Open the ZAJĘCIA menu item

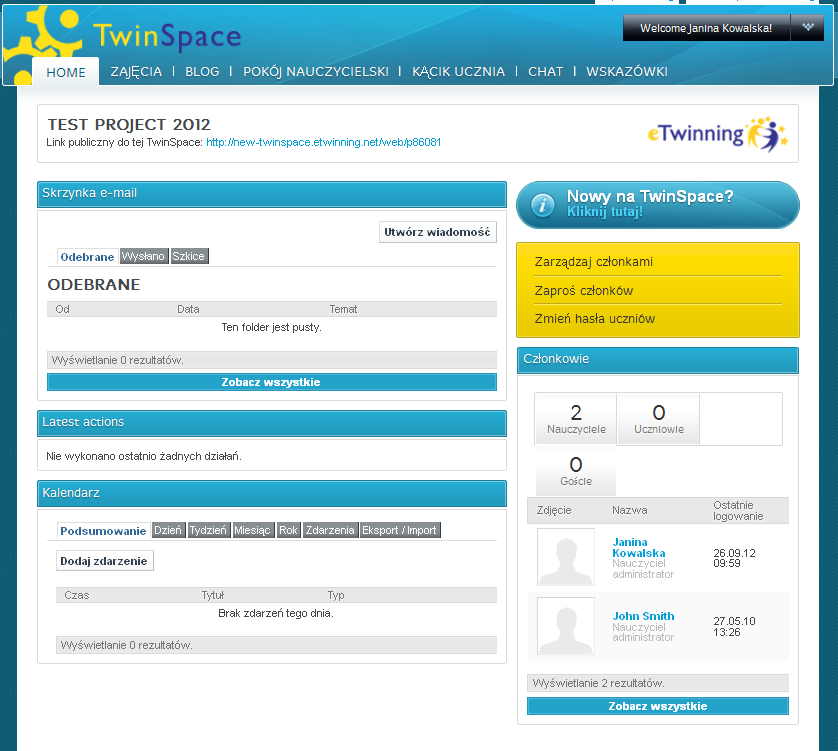[x=136, y=72]
